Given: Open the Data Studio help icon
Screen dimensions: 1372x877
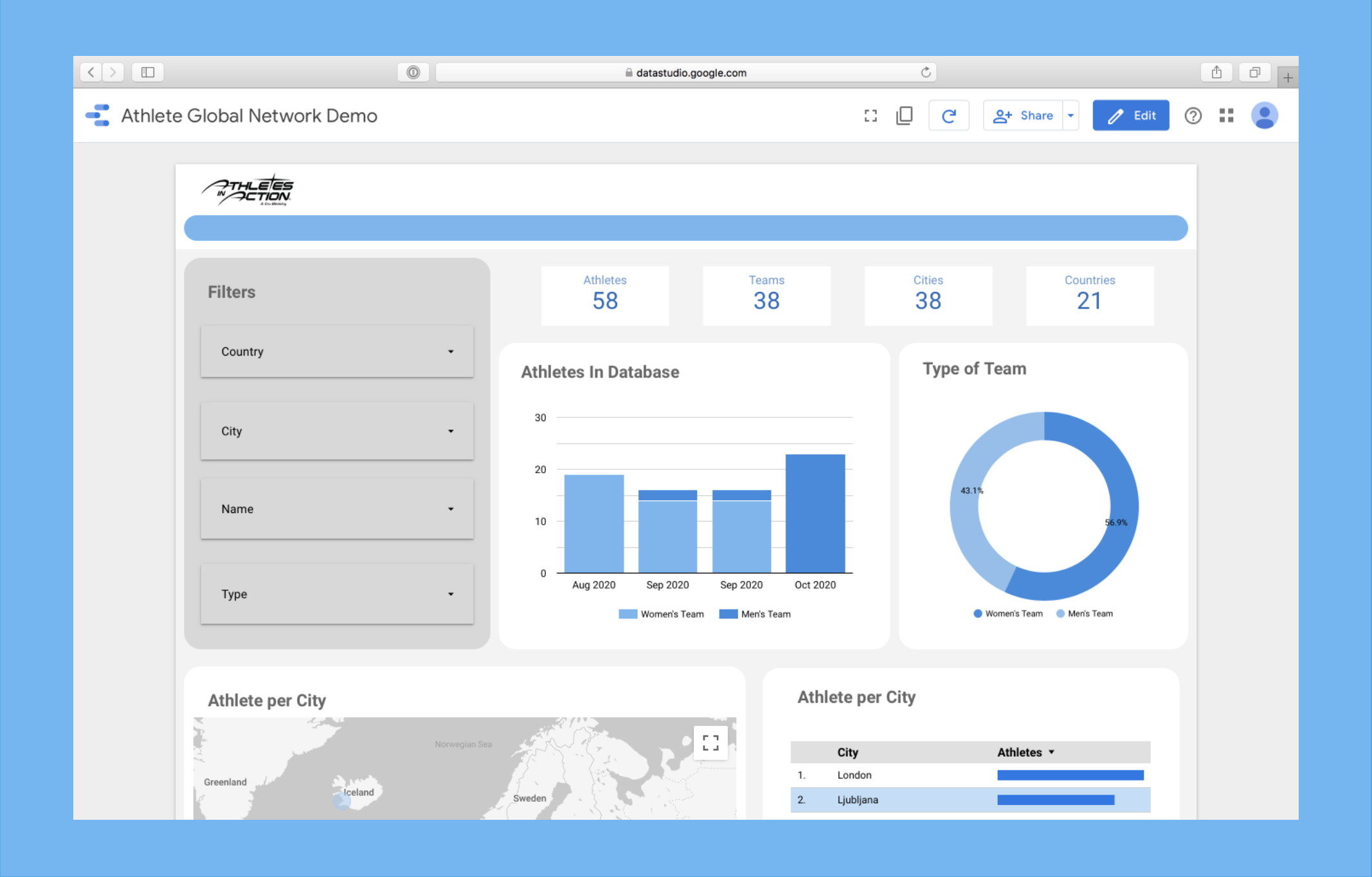Looking at the screenshot, I should coord(1193,116).
